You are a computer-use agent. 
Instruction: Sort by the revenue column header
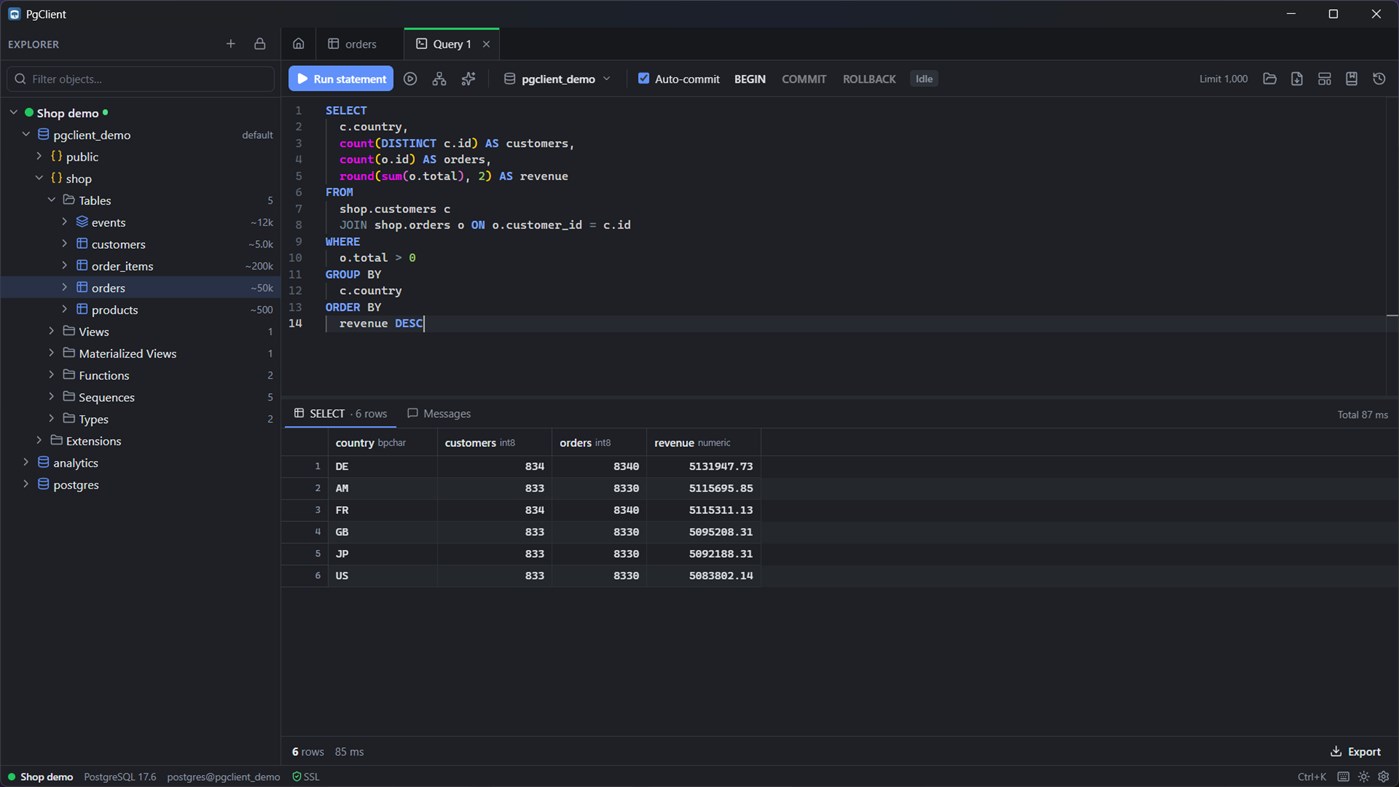point(703,443)
